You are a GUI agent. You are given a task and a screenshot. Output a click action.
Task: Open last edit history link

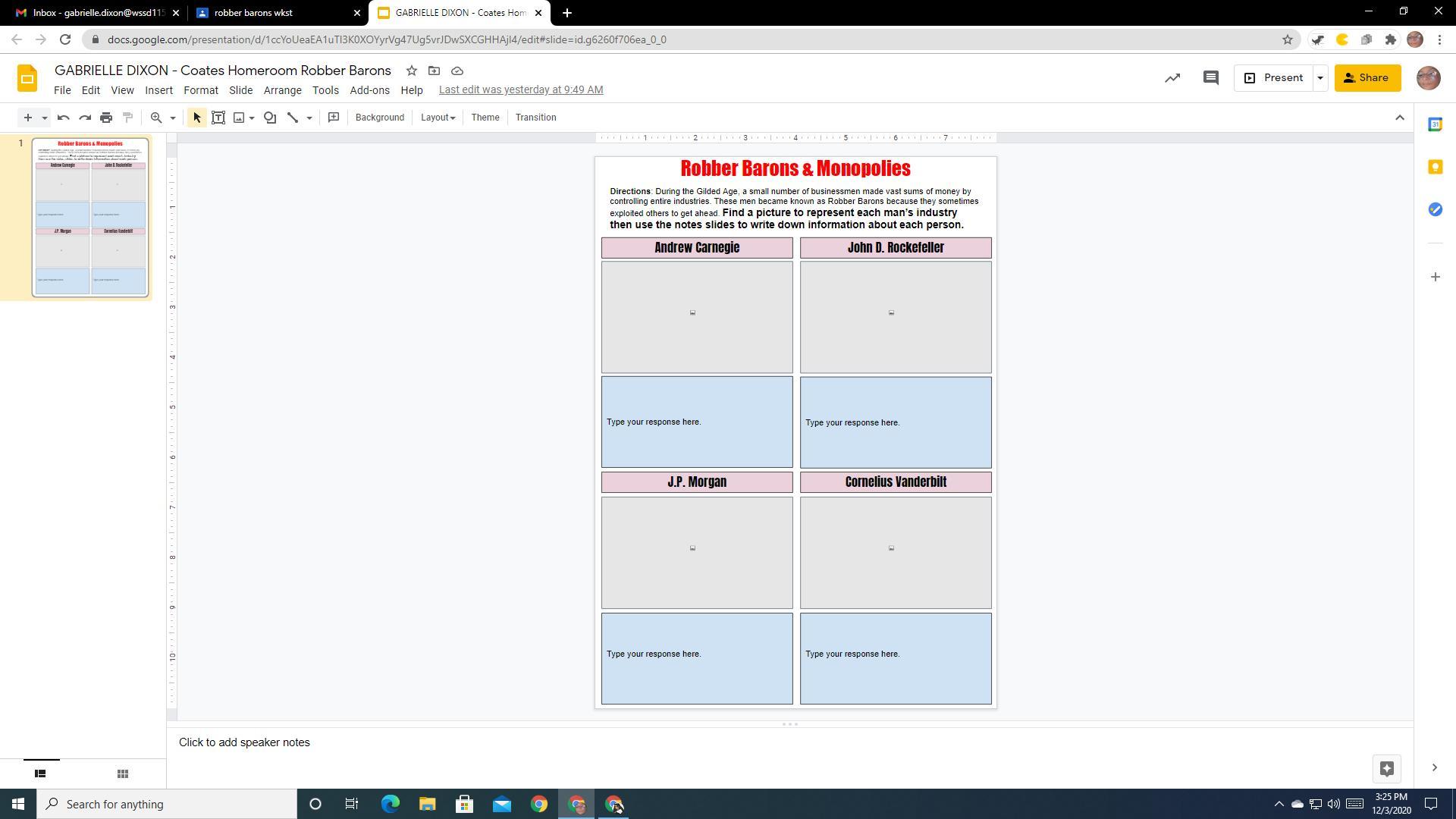coord(521,89)
